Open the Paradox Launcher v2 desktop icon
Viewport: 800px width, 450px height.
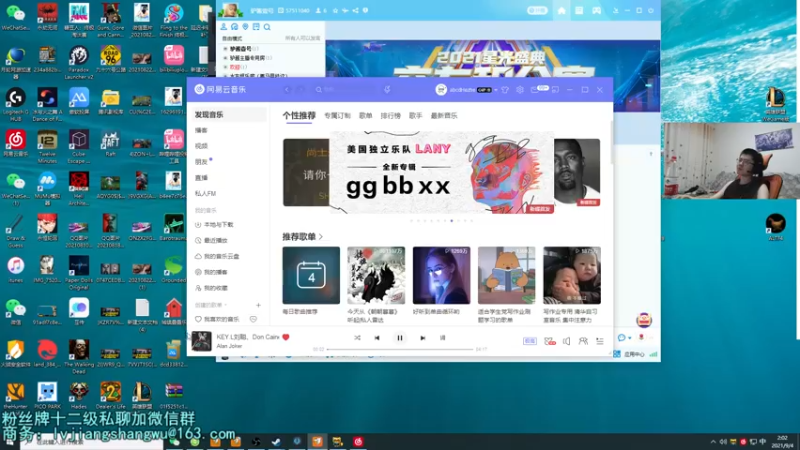[79, 60]
